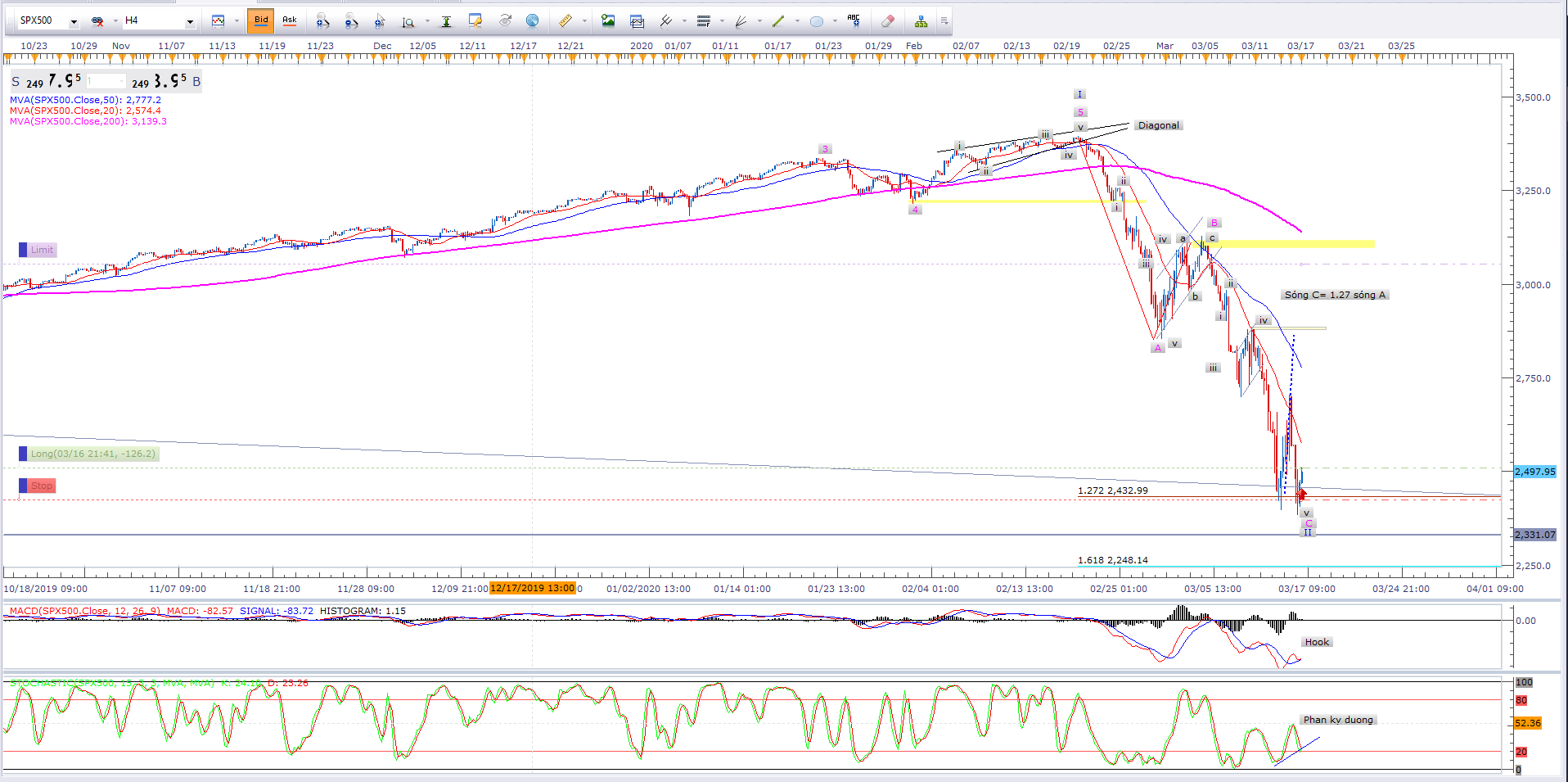Click the Limit order label on chart
The width and height of the screenshot is (1568, 782).
(42, 250)
